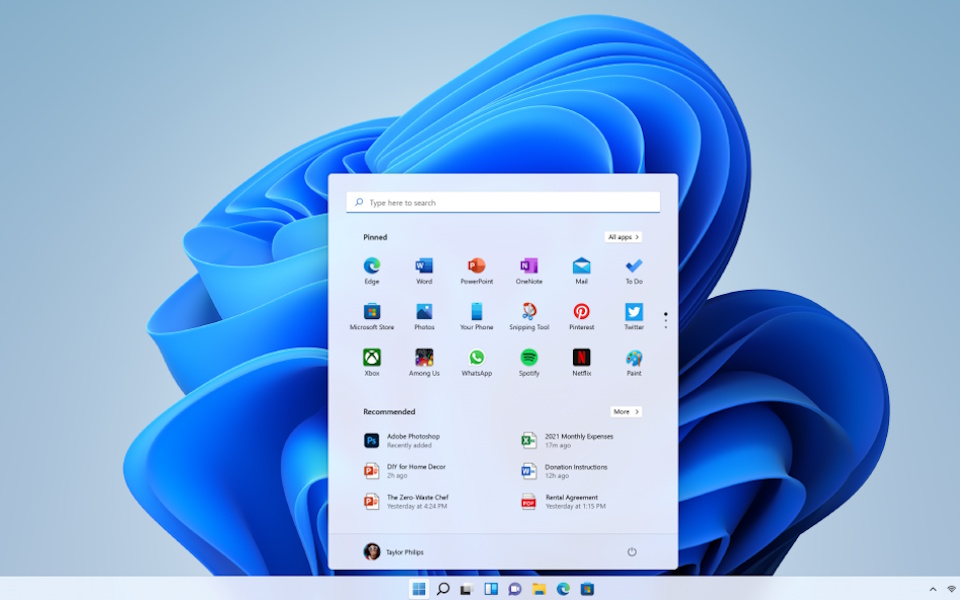Screen dimensions: 960x600
Task: Show hidden system tray icons chevron
Action: click(x=933, y=589)
